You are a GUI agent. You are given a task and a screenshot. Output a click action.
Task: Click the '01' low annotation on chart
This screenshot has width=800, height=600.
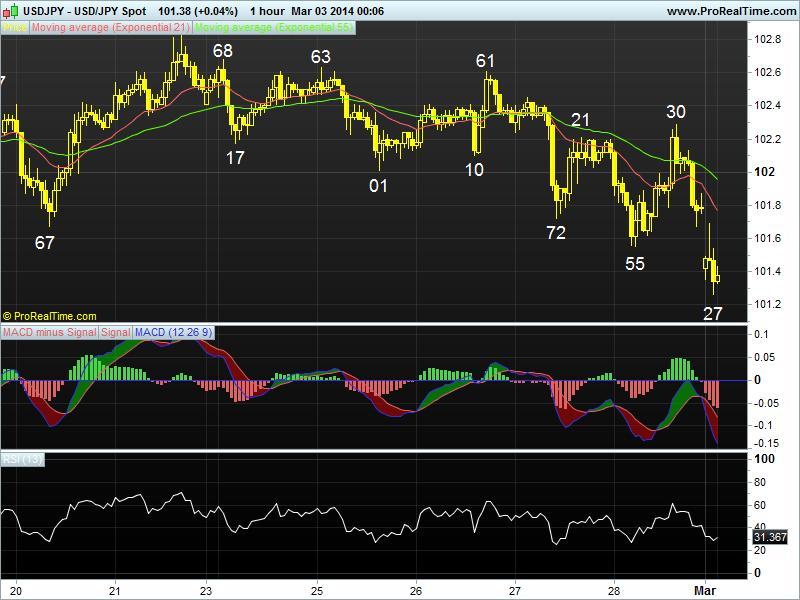coord(378,186)
